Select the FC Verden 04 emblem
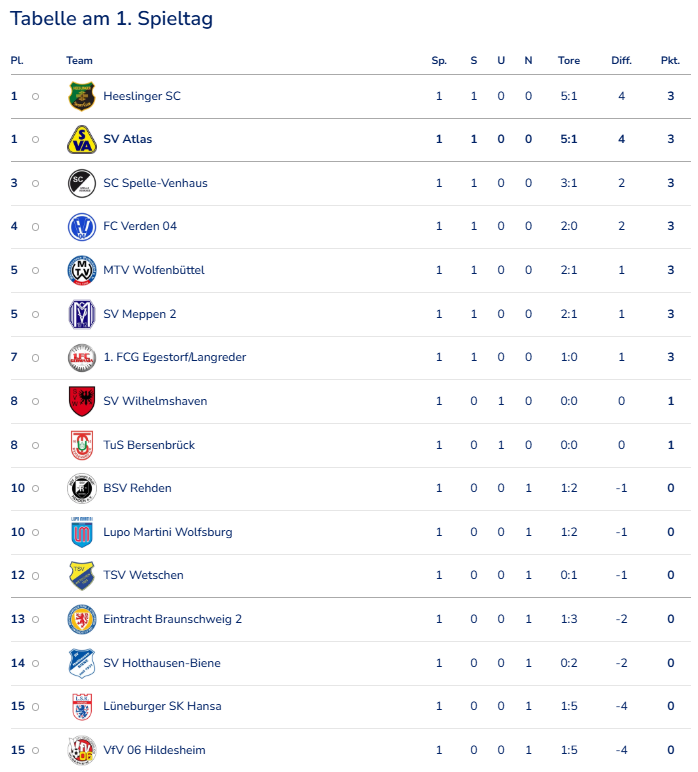The width and height of the screenshot is (698, 772). point(82,226)
